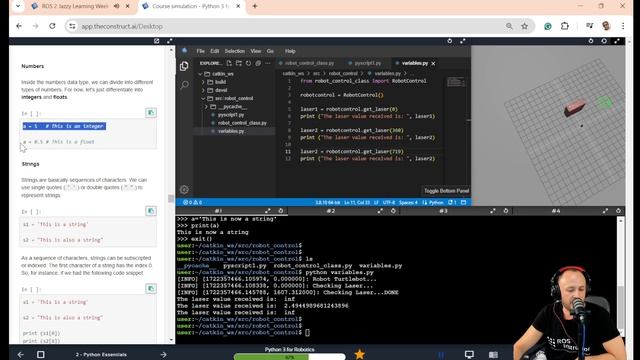Refresh the Explorer file tree
640x360 pixels.
click(x=249, y=63)
